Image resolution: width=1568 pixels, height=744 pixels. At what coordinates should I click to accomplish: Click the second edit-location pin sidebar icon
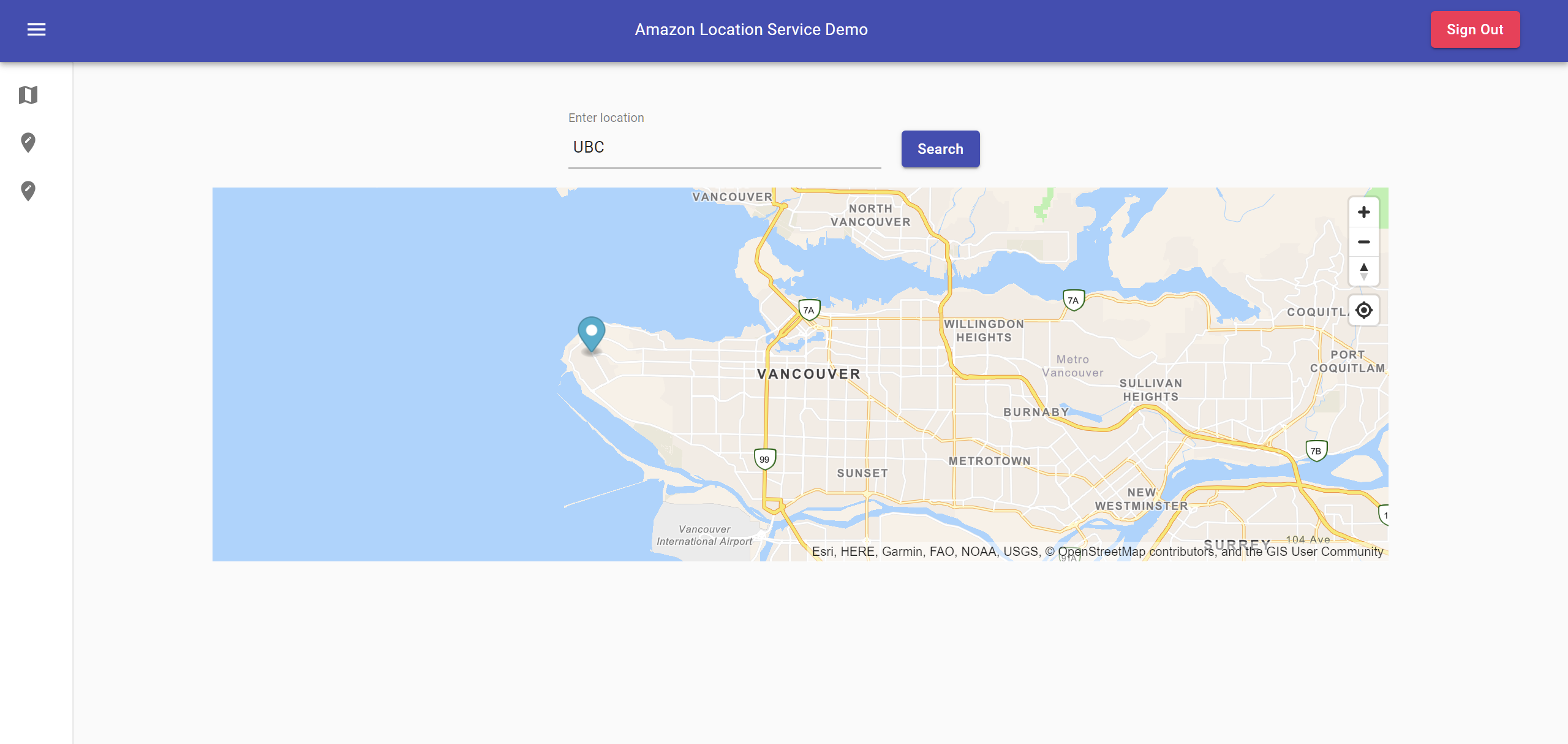[28, 191]
